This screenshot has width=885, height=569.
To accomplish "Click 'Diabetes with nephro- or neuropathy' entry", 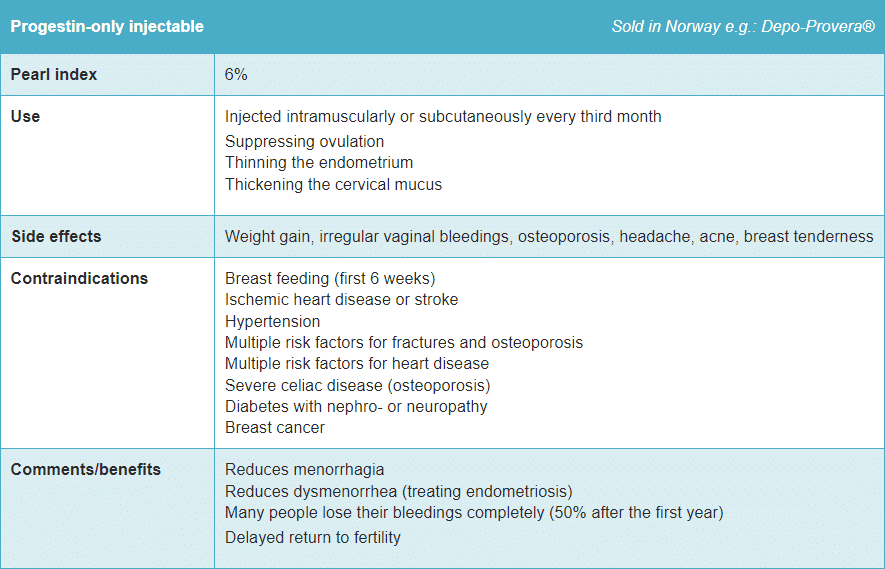I will [x=356, y=407].
